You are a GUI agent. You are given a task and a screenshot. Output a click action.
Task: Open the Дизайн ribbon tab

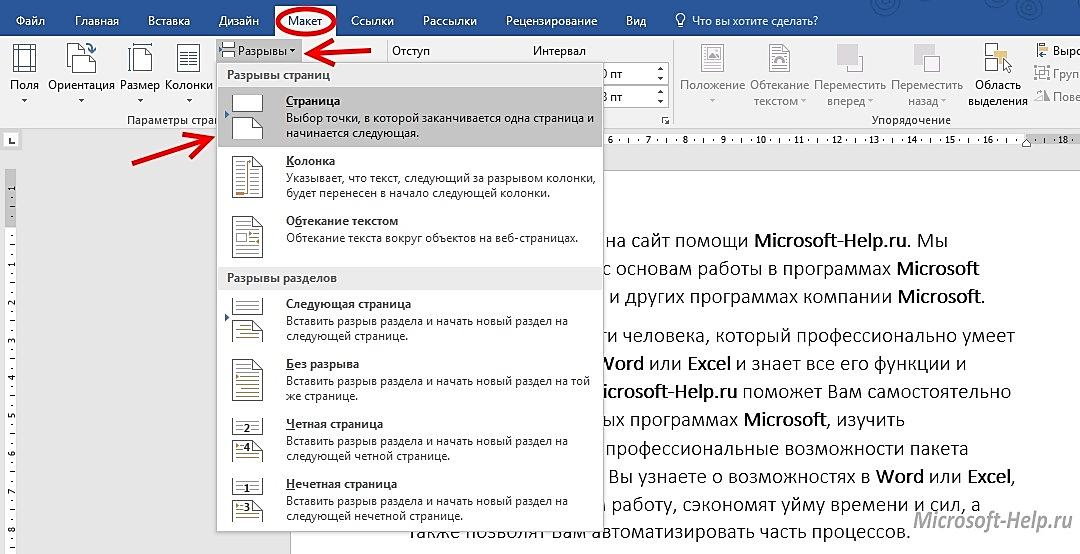239,21
